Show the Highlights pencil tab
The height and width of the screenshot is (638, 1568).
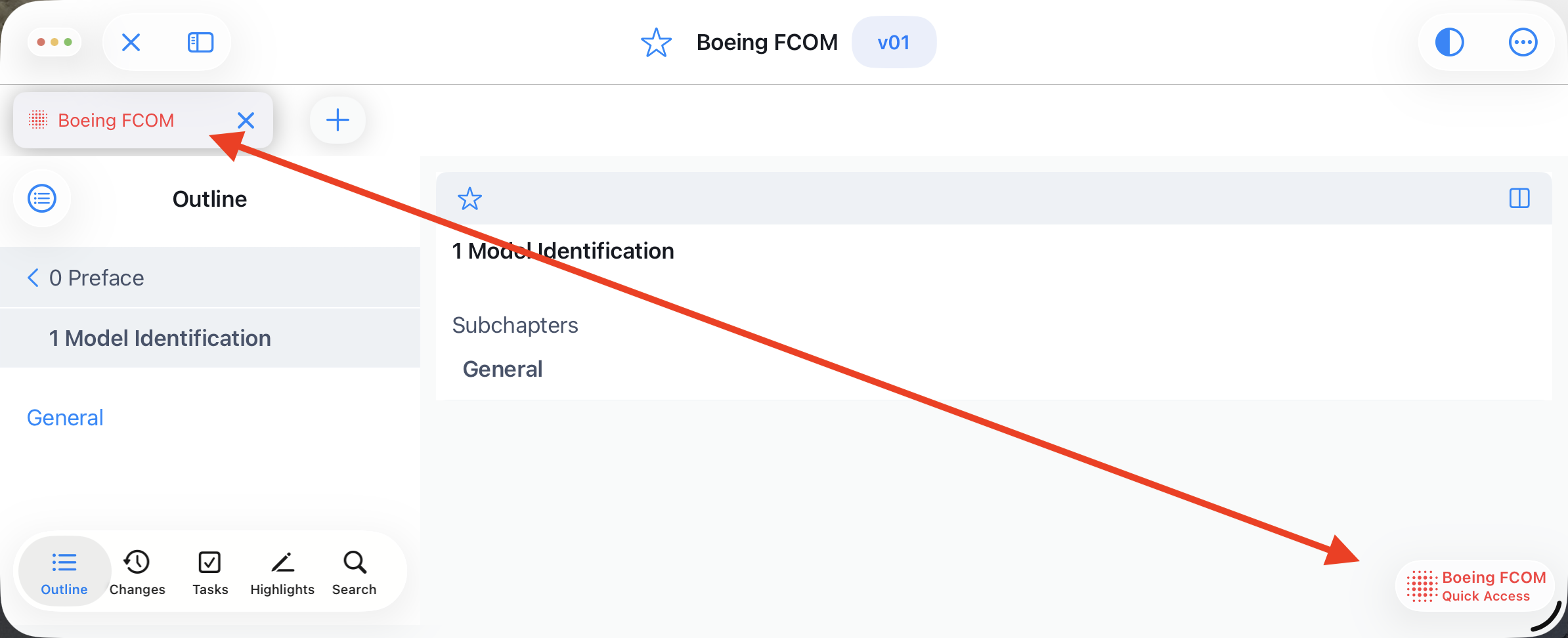(282, 572)
